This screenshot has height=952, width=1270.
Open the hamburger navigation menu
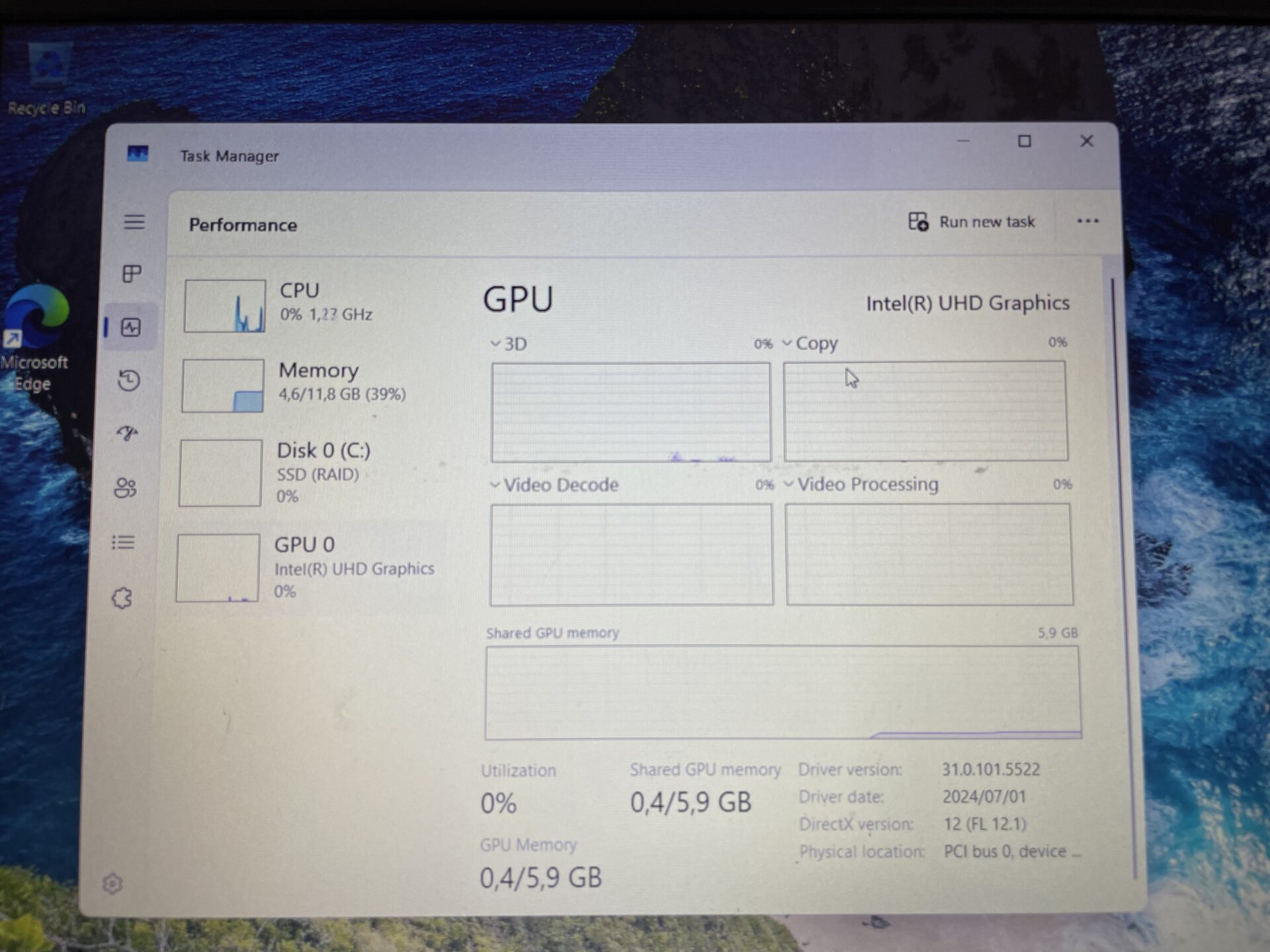click(x=134, y=222)
